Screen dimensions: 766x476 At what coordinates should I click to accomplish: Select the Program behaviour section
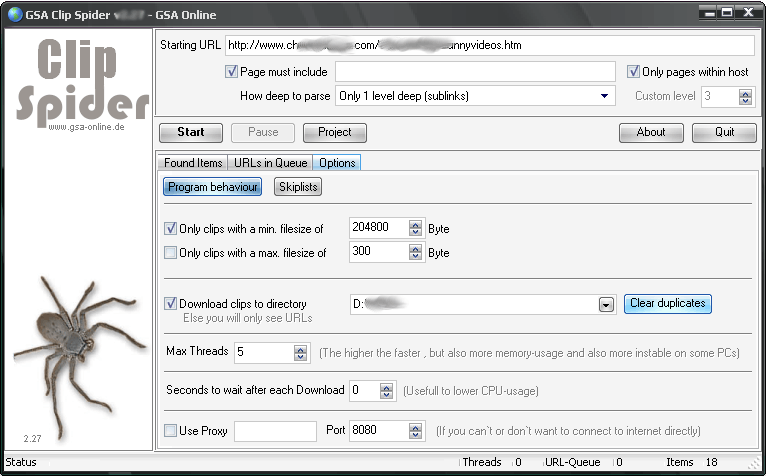tap(213, 187)
